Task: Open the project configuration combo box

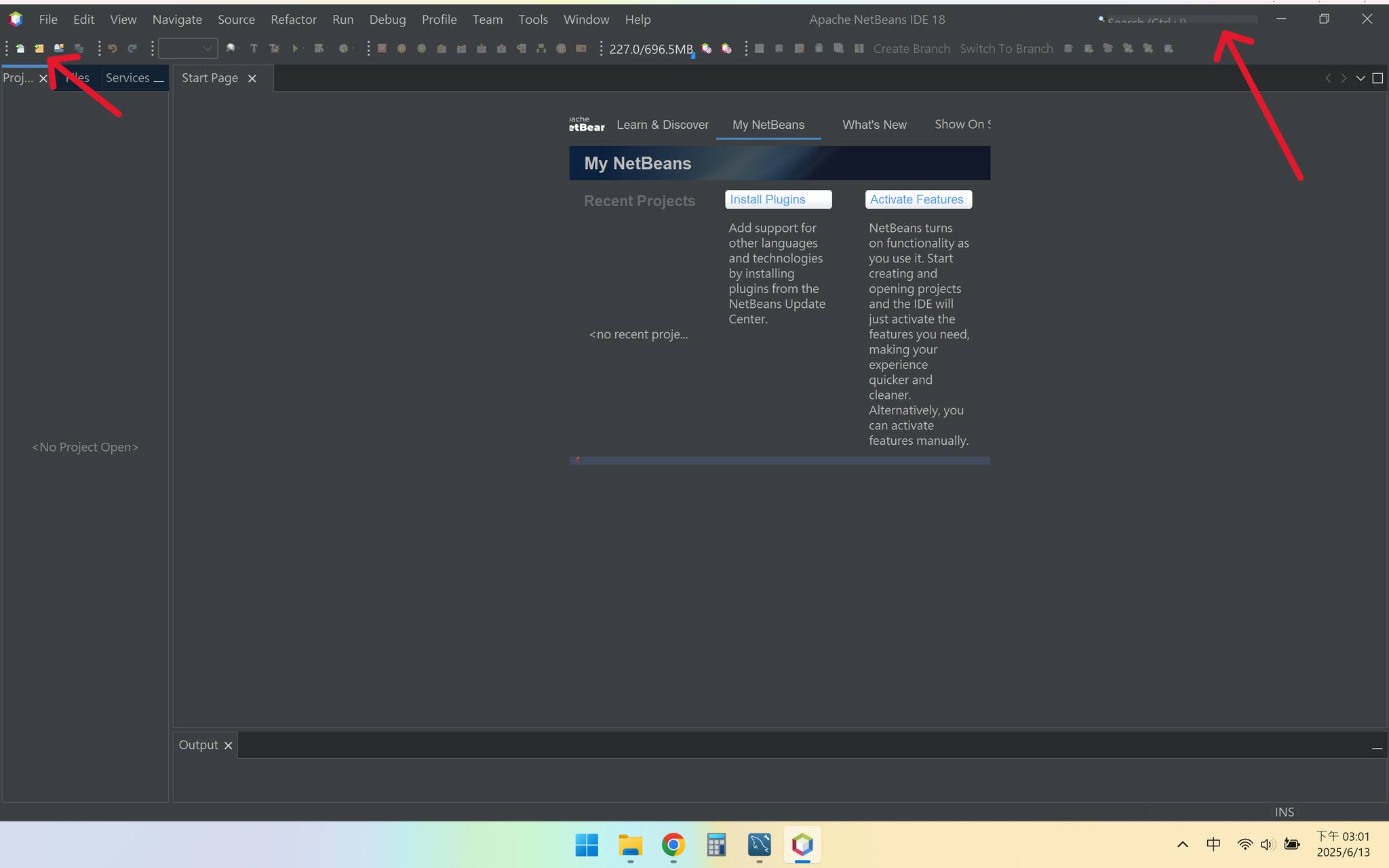Action: pos(188,49)
